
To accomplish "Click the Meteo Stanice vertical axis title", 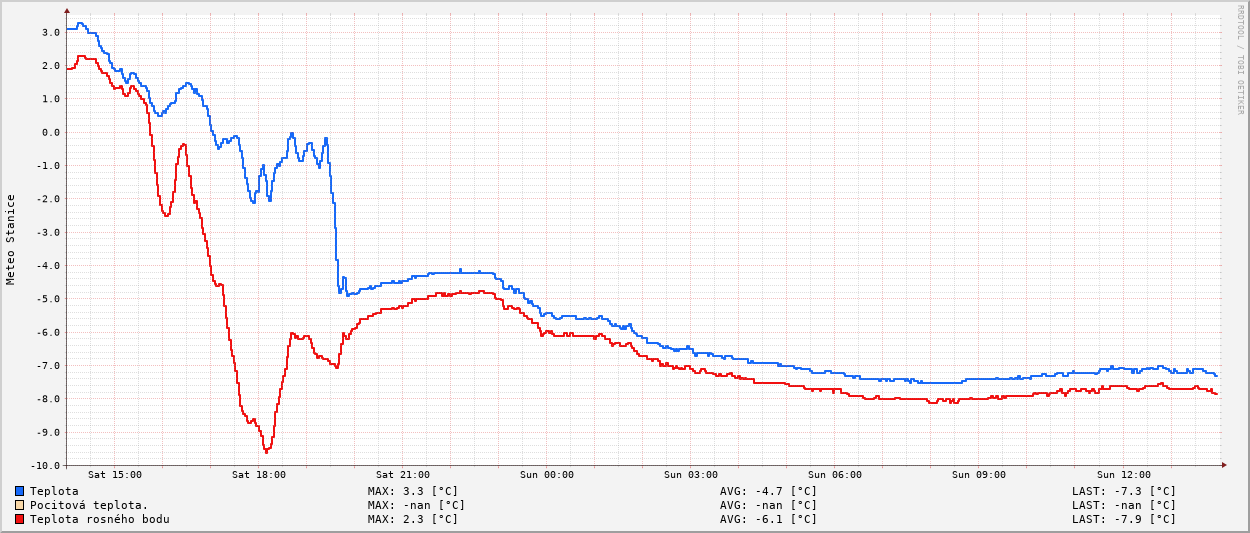I will (x=11, y=239).
